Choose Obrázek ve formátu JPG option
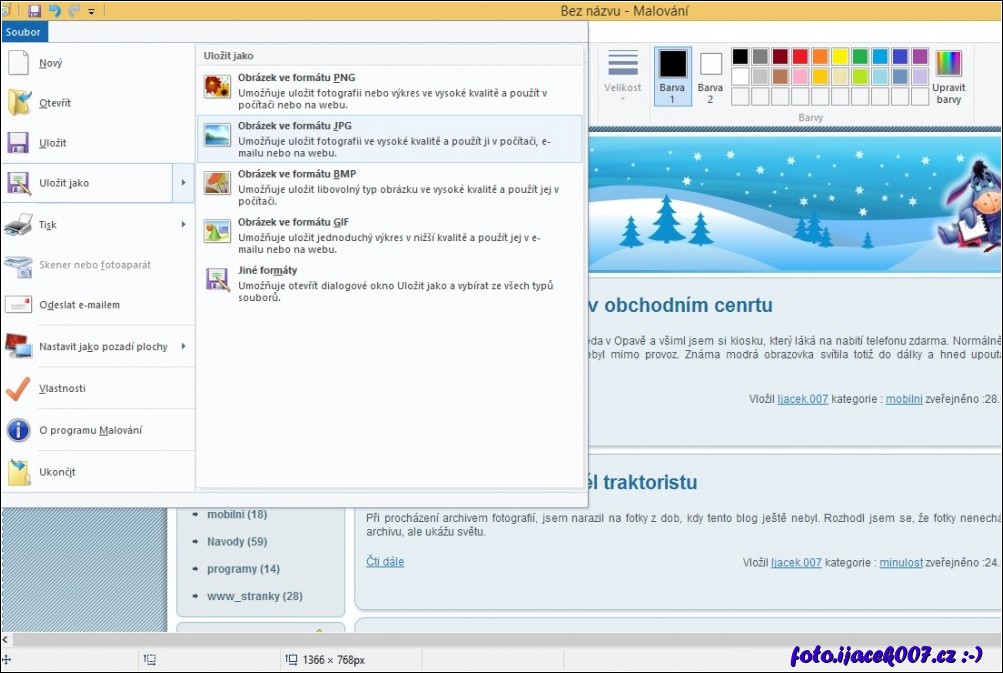Image resolution: width=1003 pixels, height=673 pixels. point(390,138)
